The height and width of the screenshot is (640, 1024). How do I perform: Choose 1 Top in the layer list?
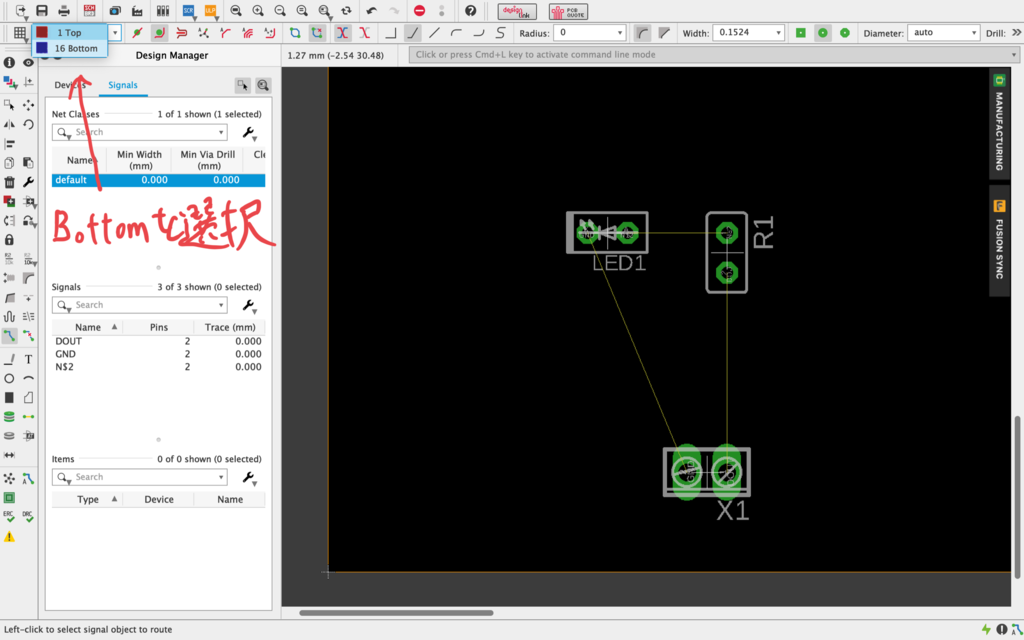(69, 33)
